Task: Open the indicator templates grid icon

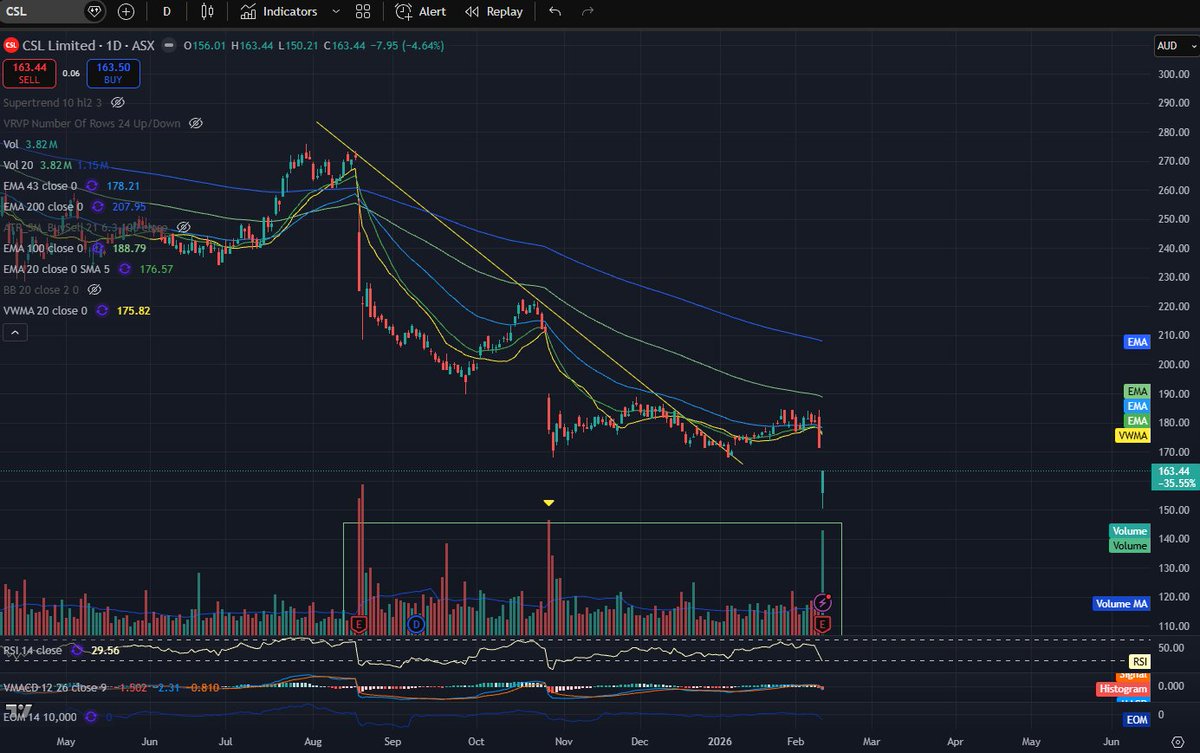Action: [x=363, y=12]
